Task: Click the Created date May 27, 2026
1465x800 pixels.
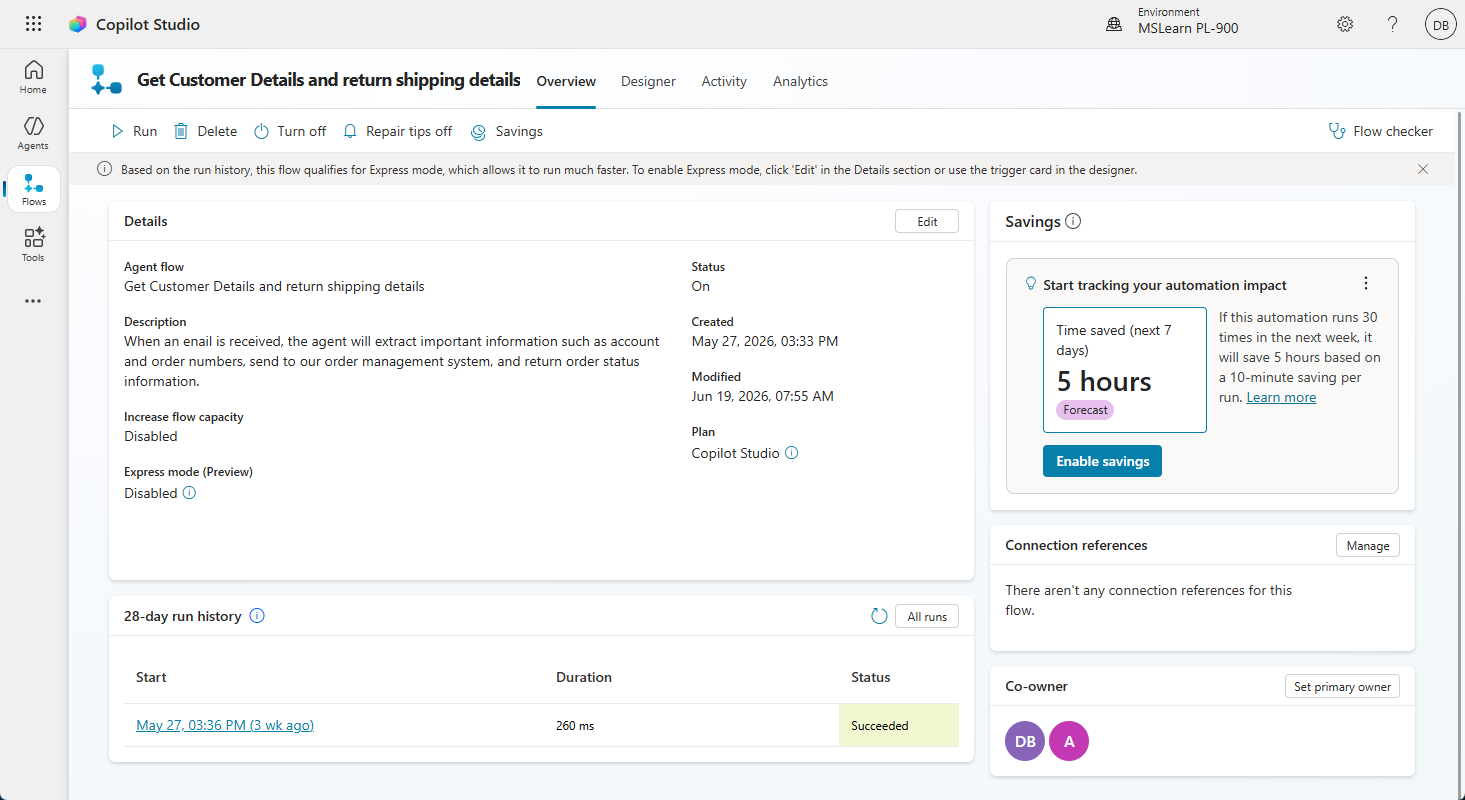Action: [x=765, y=341]
